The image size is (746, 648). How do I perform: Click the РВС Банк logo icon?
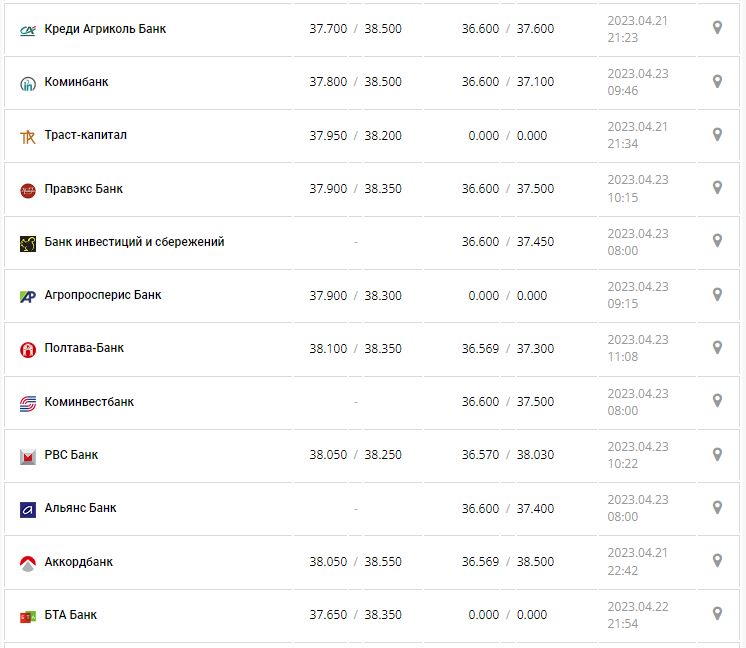[x=28, y=456]
